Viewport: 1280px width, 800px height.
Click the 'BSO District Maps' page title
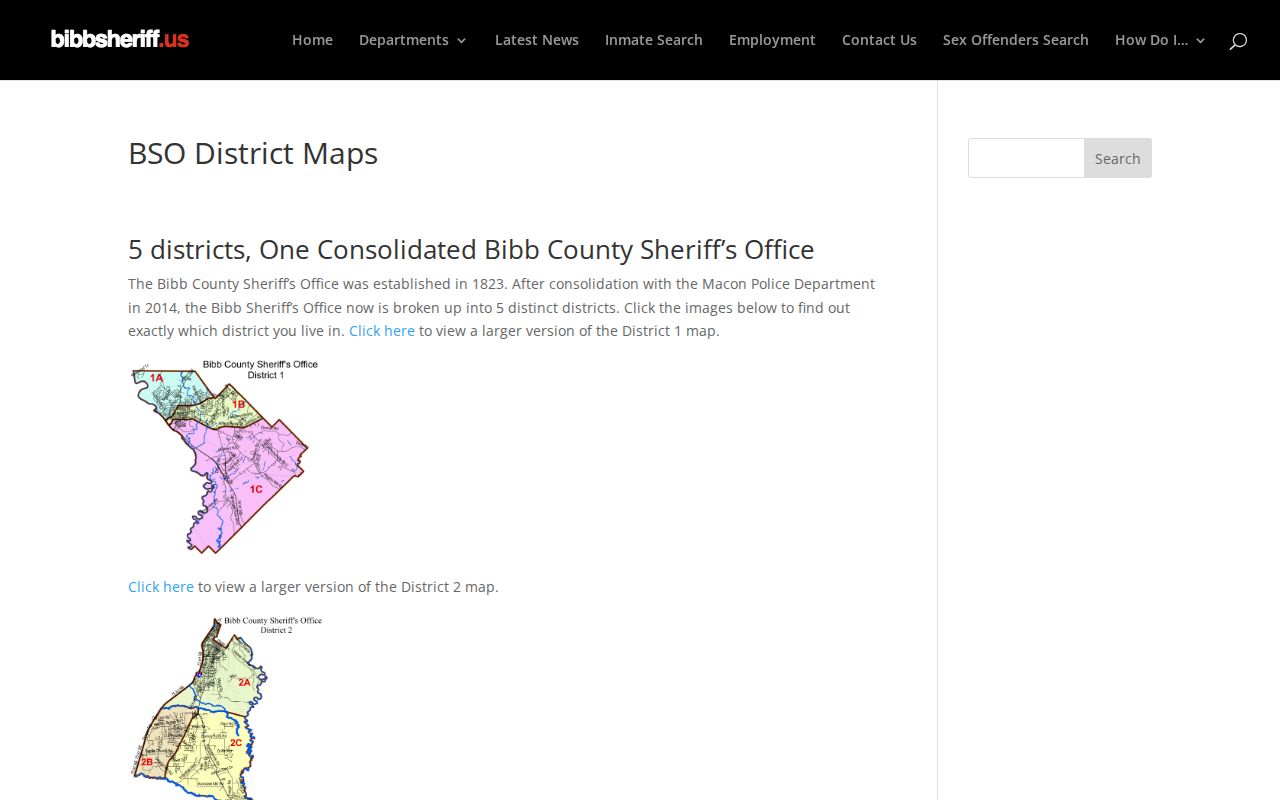pos(253,153)
